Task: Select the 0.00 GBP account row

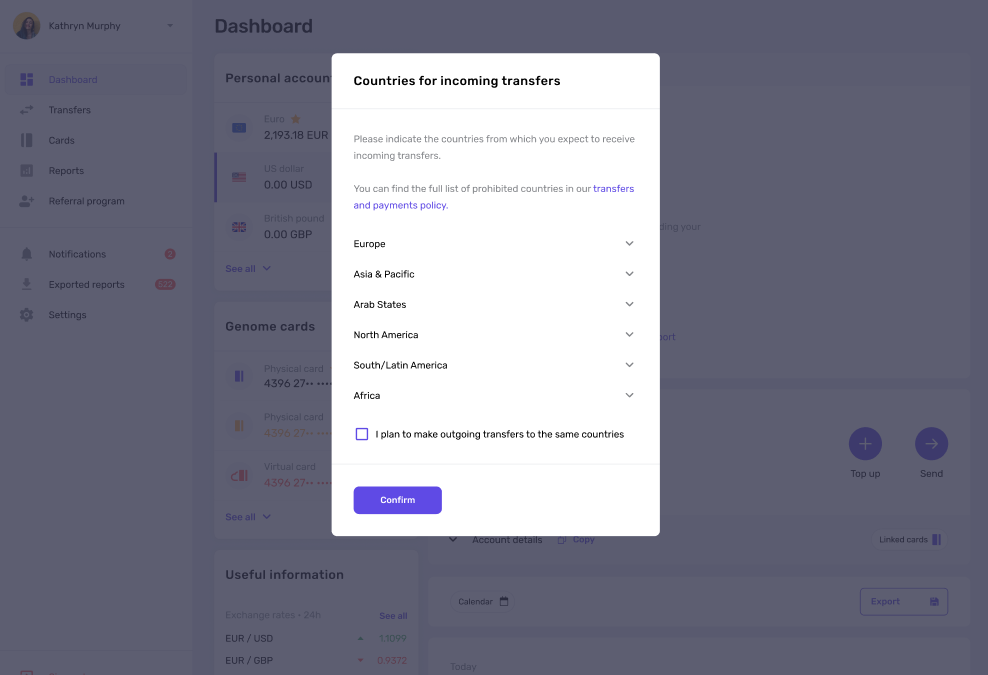Action: point(273,227)
